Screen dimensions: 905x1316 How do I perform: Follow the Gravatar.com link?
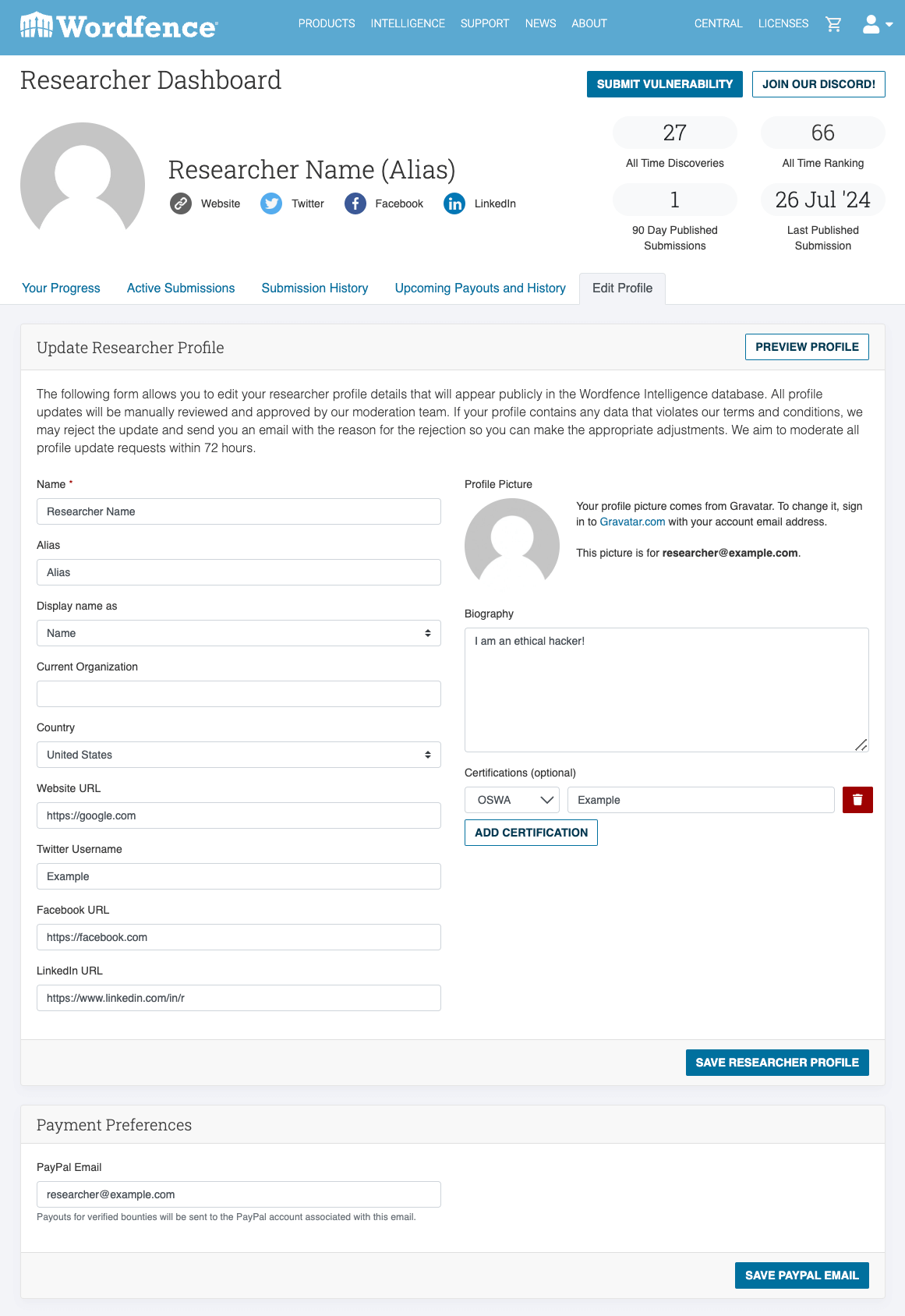(x=632, y=522)
